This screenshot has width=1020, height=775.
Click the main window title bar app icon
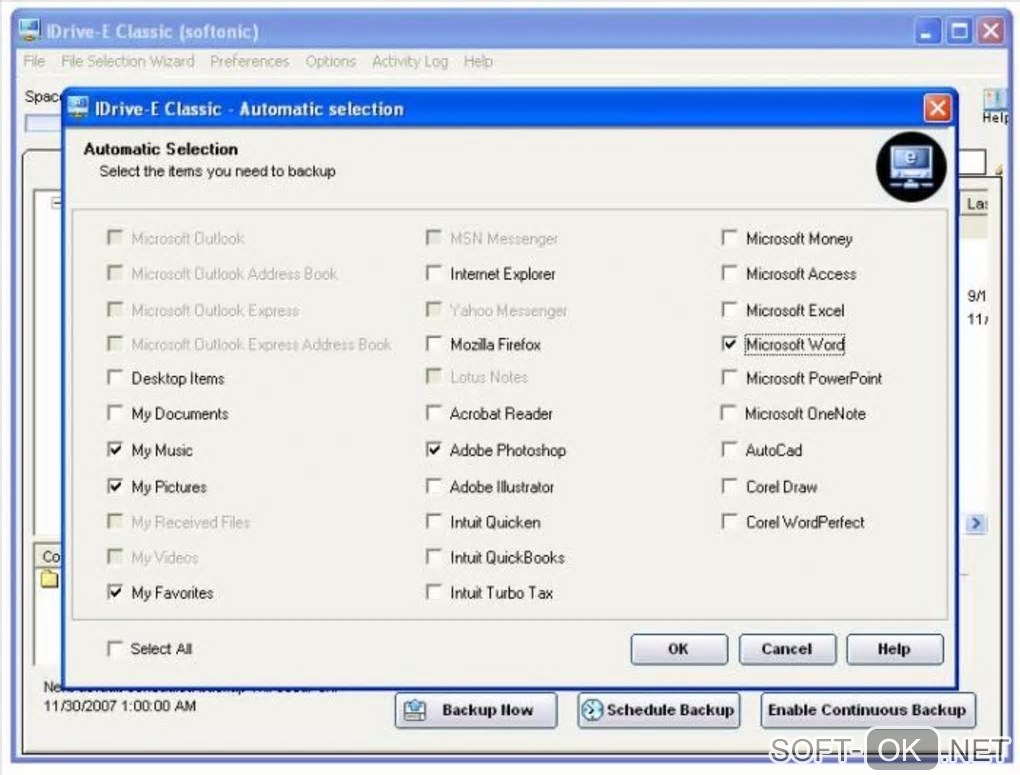coord(29,30)
